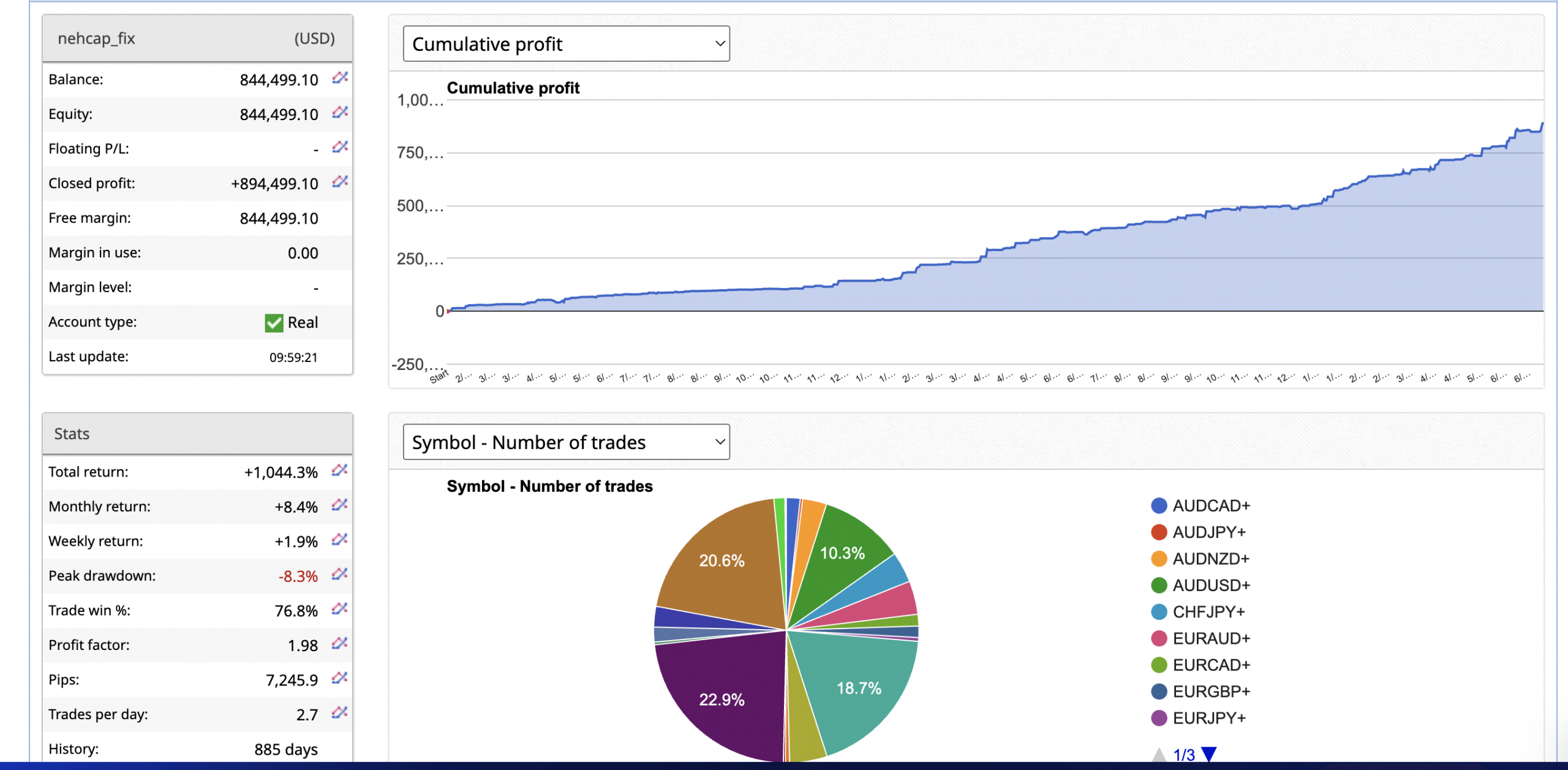Screen dimensions: 1568x770
Task: Click the 22.9% purple pie slice
Action: pyautogui.click(x=722, y=698)
